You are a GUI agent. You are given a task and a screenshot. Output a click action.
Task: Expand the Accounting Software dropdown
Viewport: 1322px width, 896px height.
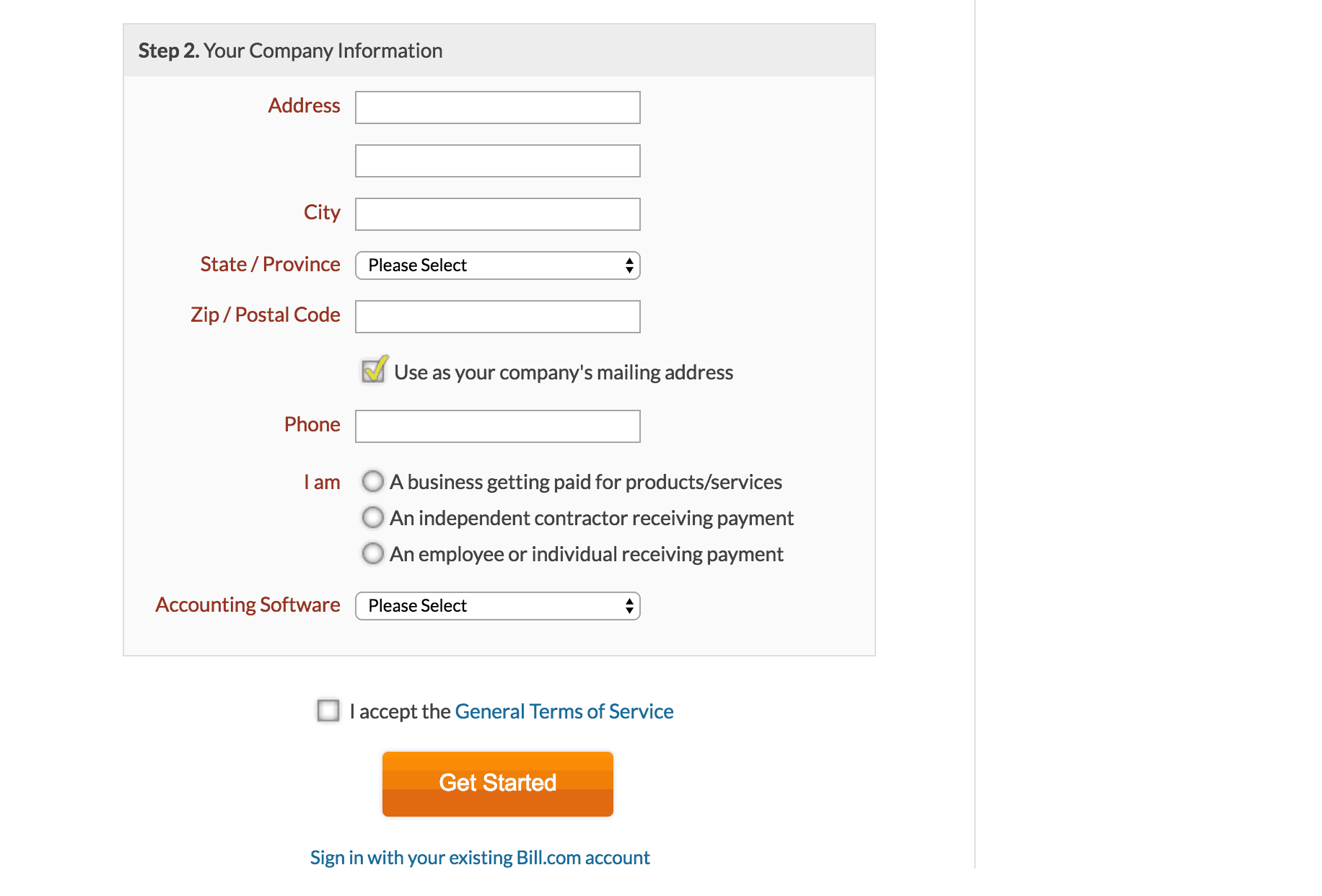point(497,606)
